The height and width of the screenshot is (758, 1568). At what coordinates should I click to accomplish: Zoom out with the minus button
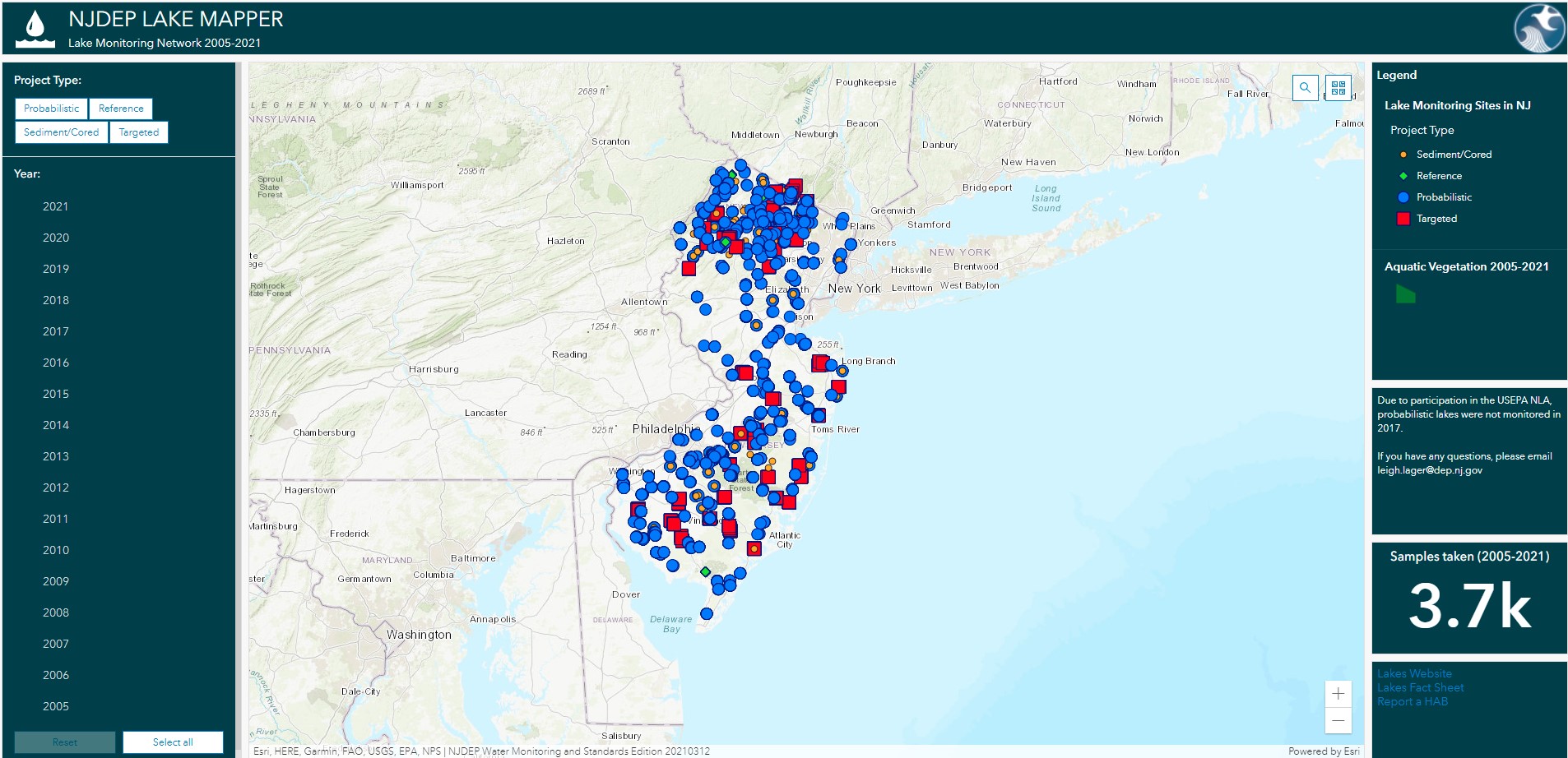[x=1338, y=721]
